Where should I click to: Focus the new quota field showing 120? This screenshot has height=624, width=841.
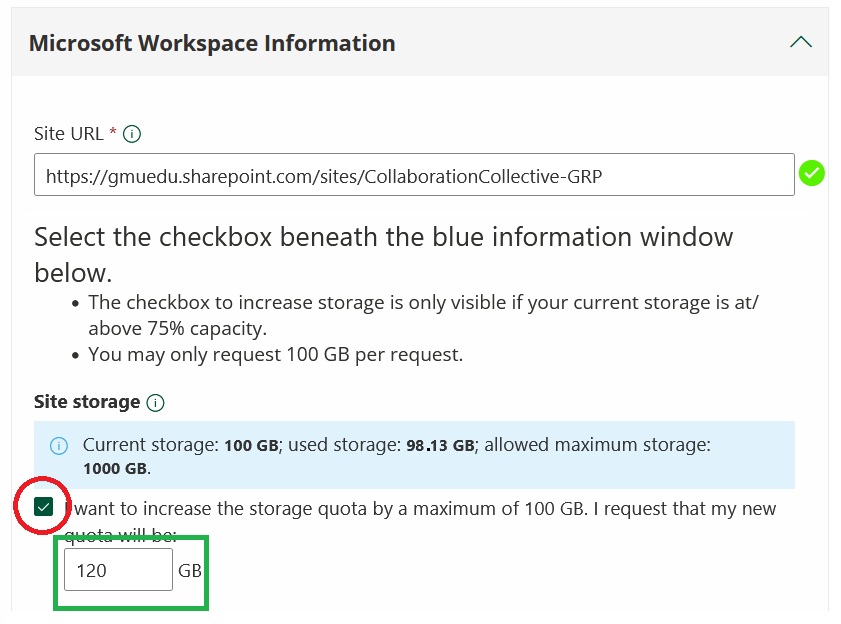pyautogui.click(x=118, y=570)
